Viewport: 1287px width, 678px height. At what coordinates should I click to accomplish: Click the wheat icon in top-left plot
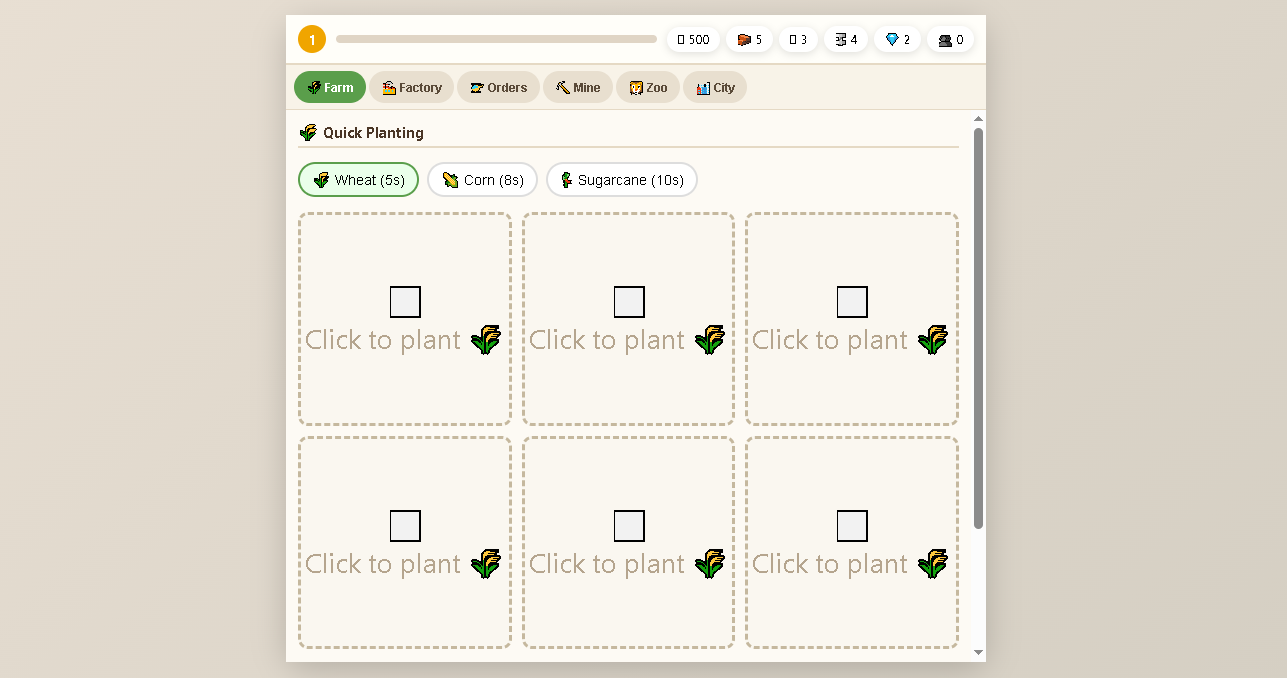pyautogui.click(x=486, y=340)
